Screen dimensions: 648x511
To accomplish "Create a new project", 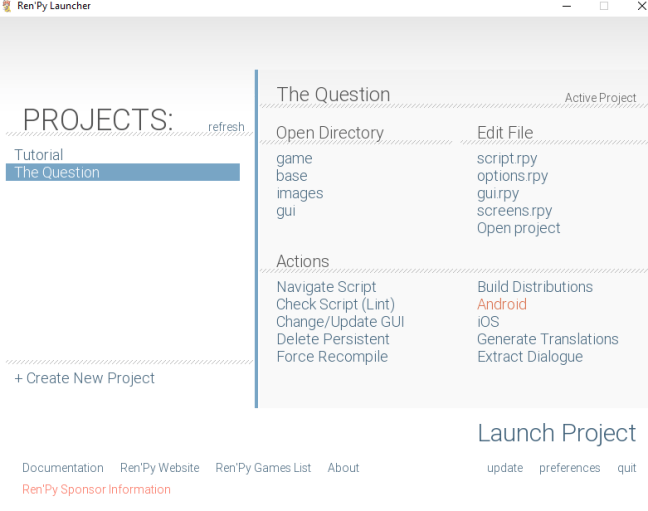I will click(84, 378).
